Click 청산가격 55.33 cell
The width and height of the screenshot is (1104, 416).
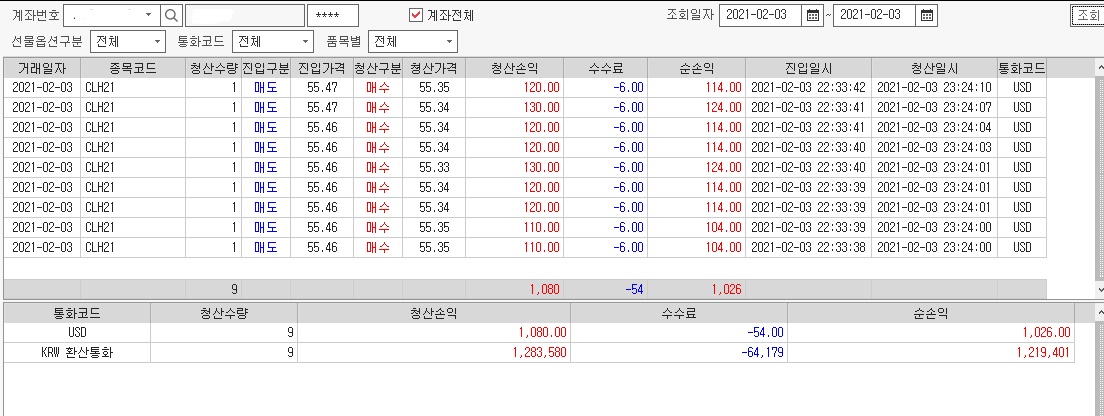point(434,168)
